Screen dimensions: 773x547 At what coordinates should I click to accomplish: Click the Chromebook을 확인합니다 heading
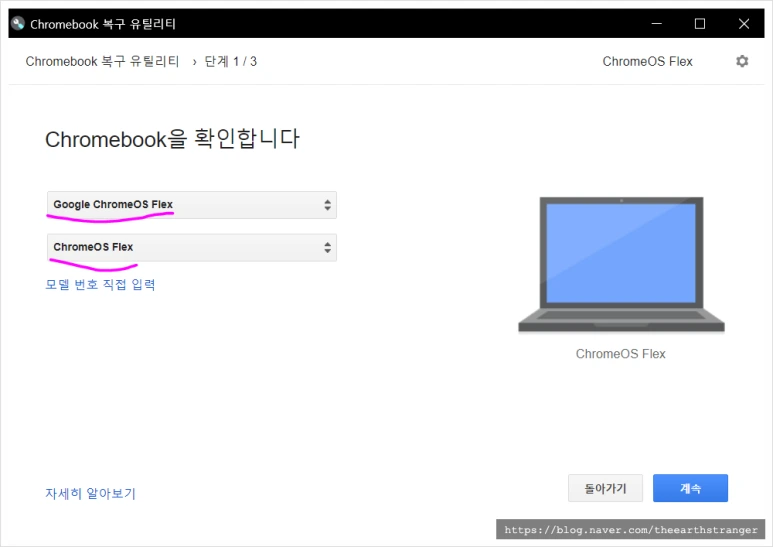[172, 139]
